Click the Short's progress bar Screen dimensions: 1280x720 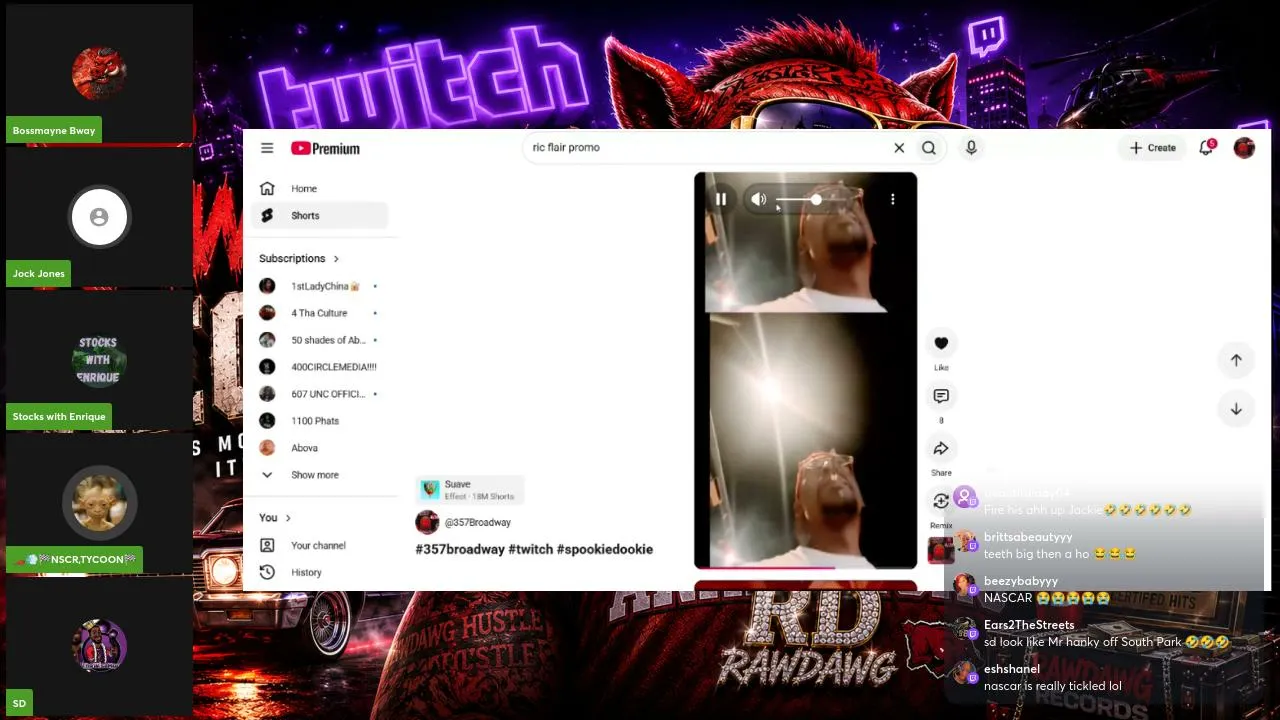tap(805, 567)
